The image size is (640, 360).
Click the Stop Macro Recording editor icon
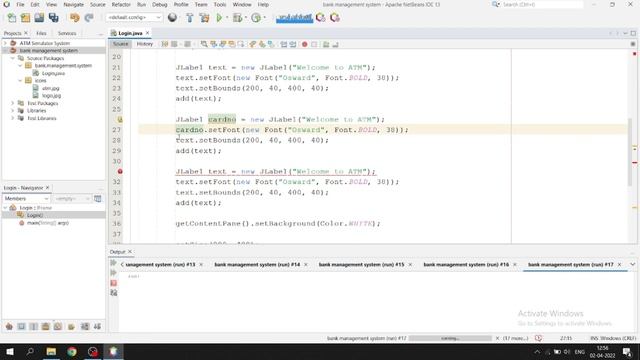[x=314, y=44]
